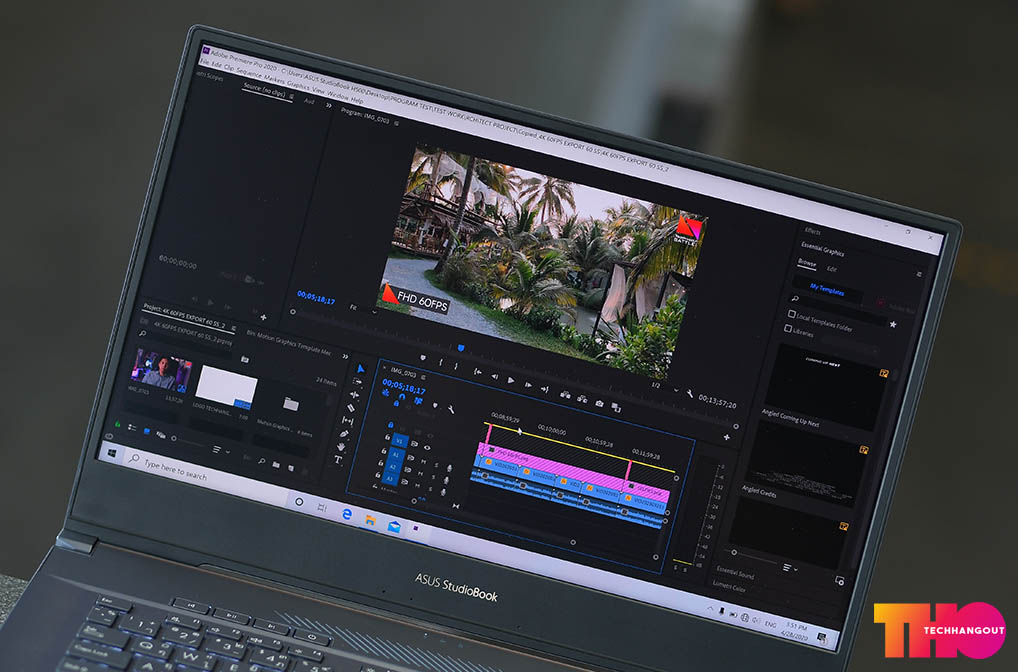Select Angled Coming Up Next template
Image resolution: width=1018 pixels, height=672 pixels.
pyautogui.click(x=826, y=388)
